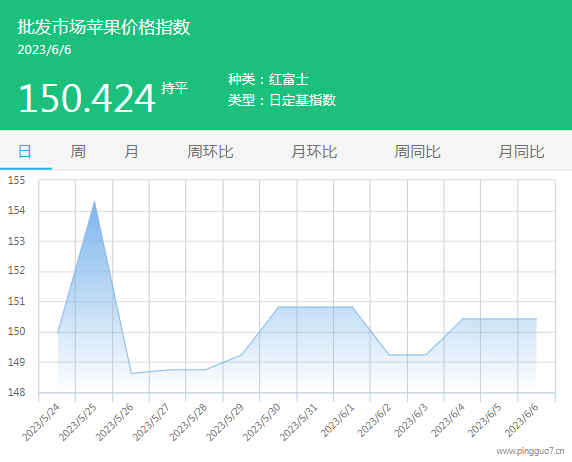This screenshot has height=462, width=572.
Task: Click the title 批发市场苹果价格指数
Action: pos(104,27)
